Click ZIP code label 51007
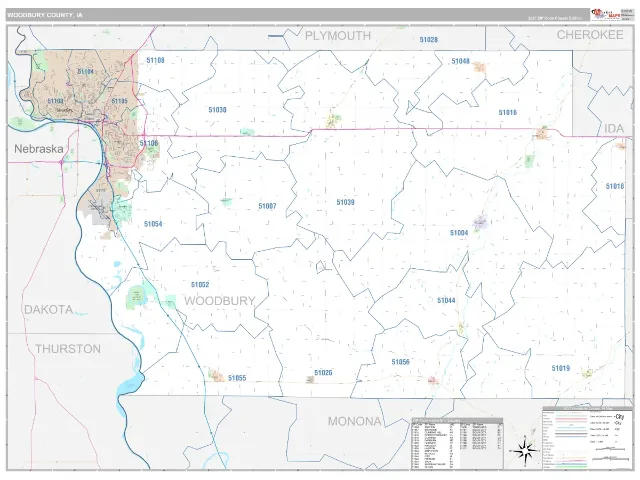 pyautogui.click(x=267, y=206)
